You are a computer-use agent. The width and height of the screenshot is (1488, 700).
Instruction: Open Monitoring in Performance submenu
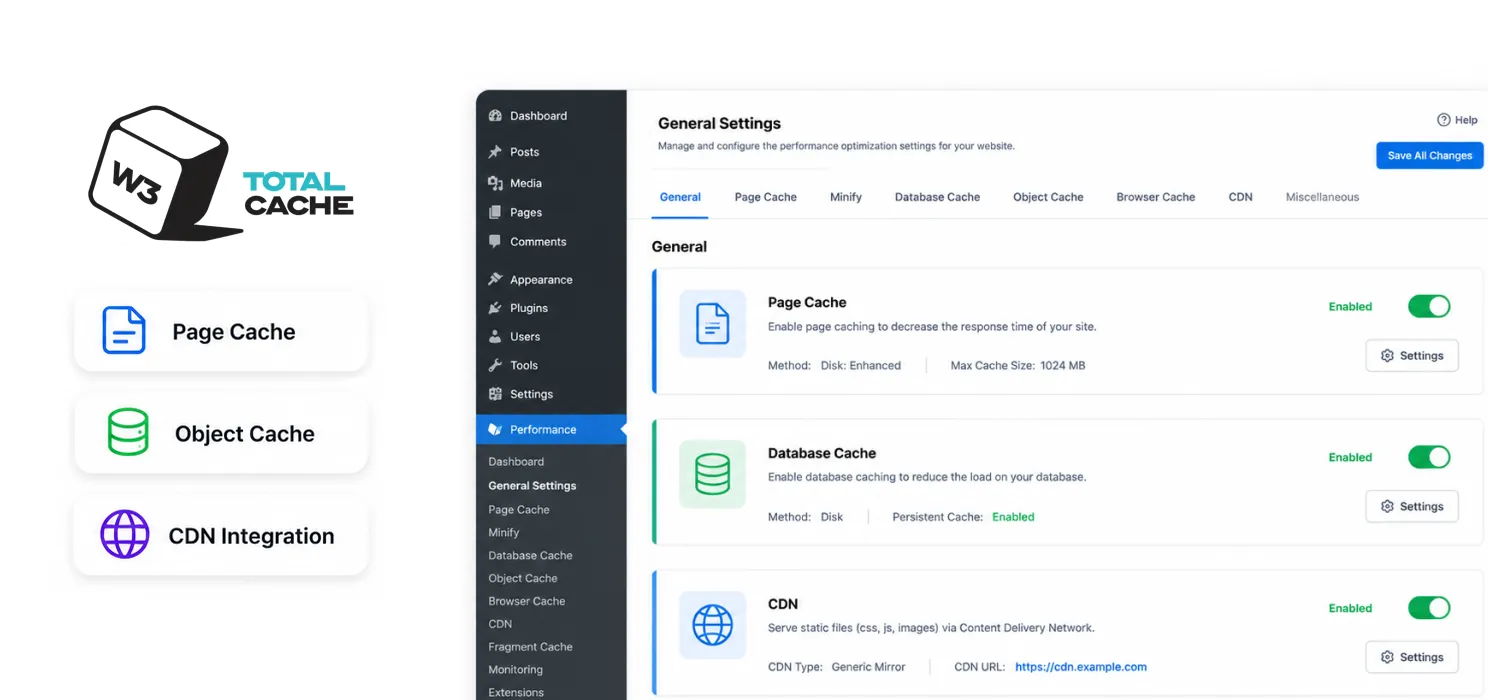515,670
